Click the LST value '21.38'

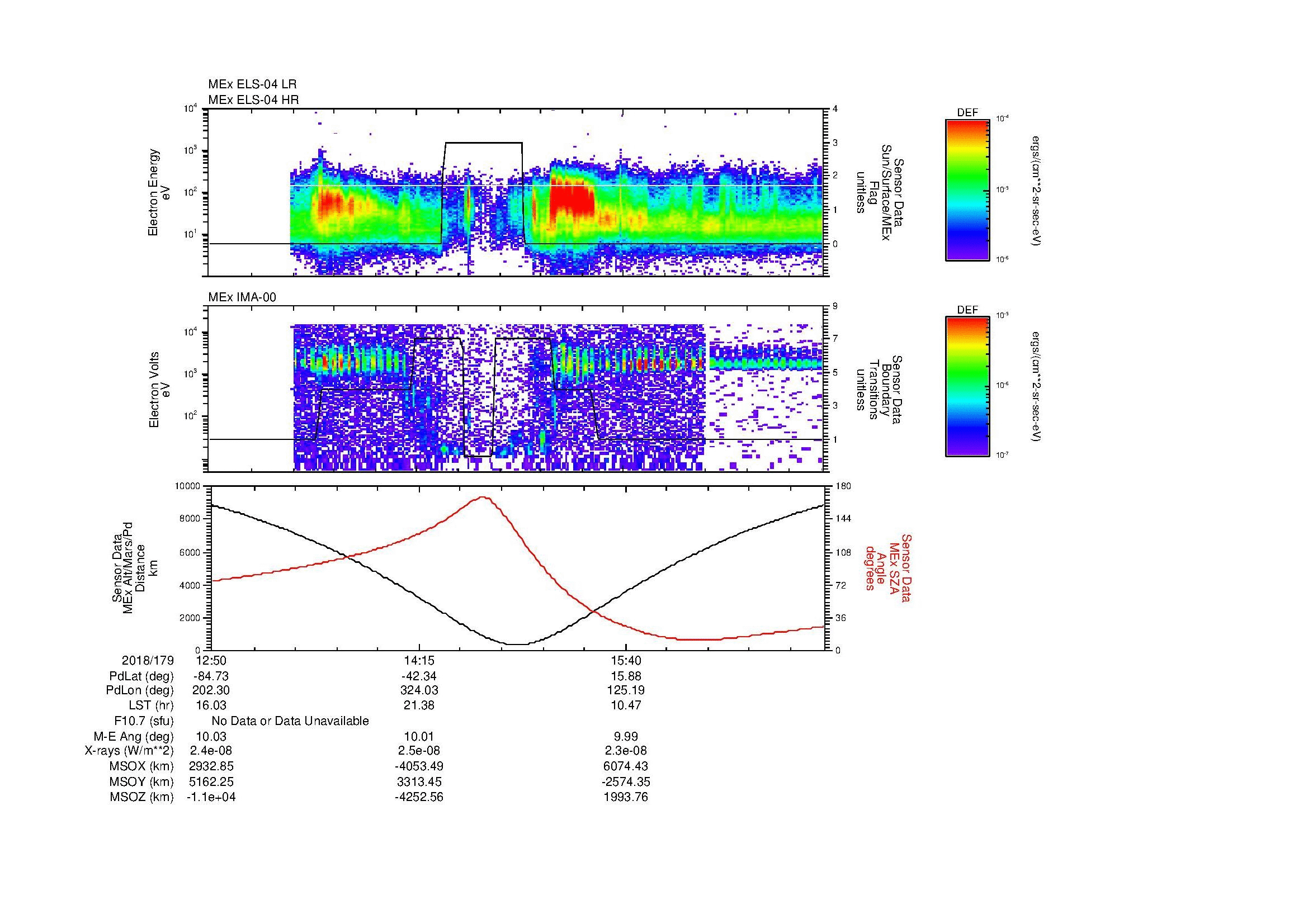(419, 705)
